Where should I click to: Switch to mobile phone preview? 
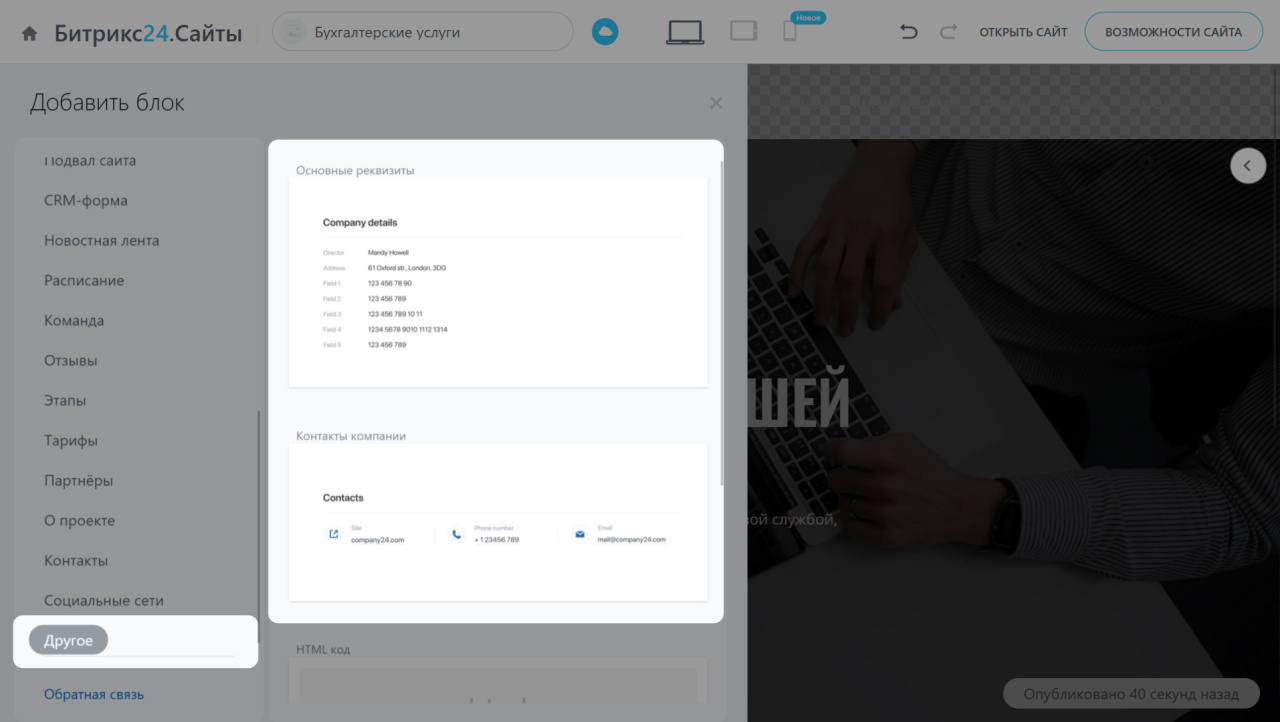[790, 32]
